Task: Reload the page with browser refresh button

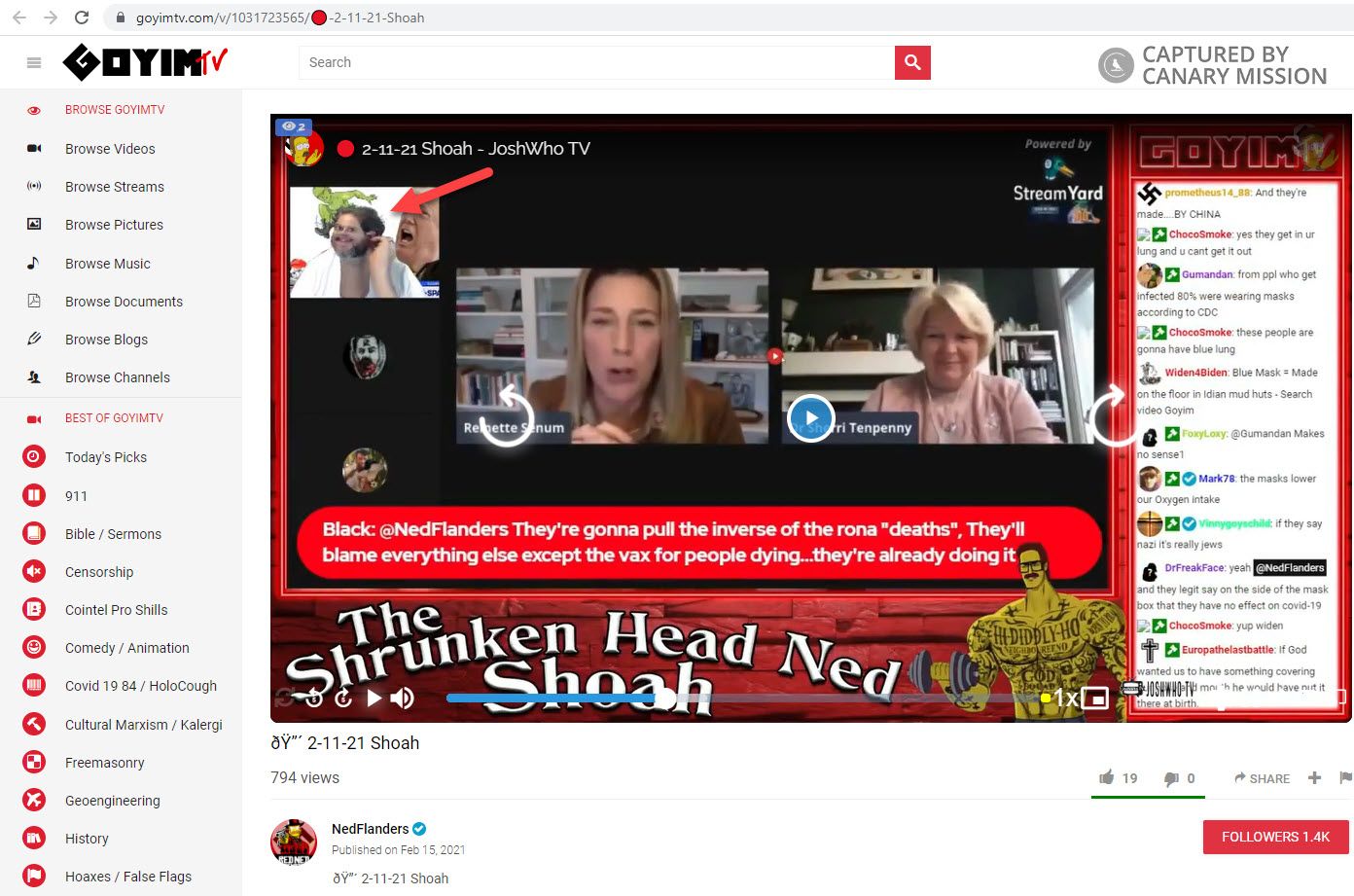Action: pyautogui.click(x=82, y=18)
